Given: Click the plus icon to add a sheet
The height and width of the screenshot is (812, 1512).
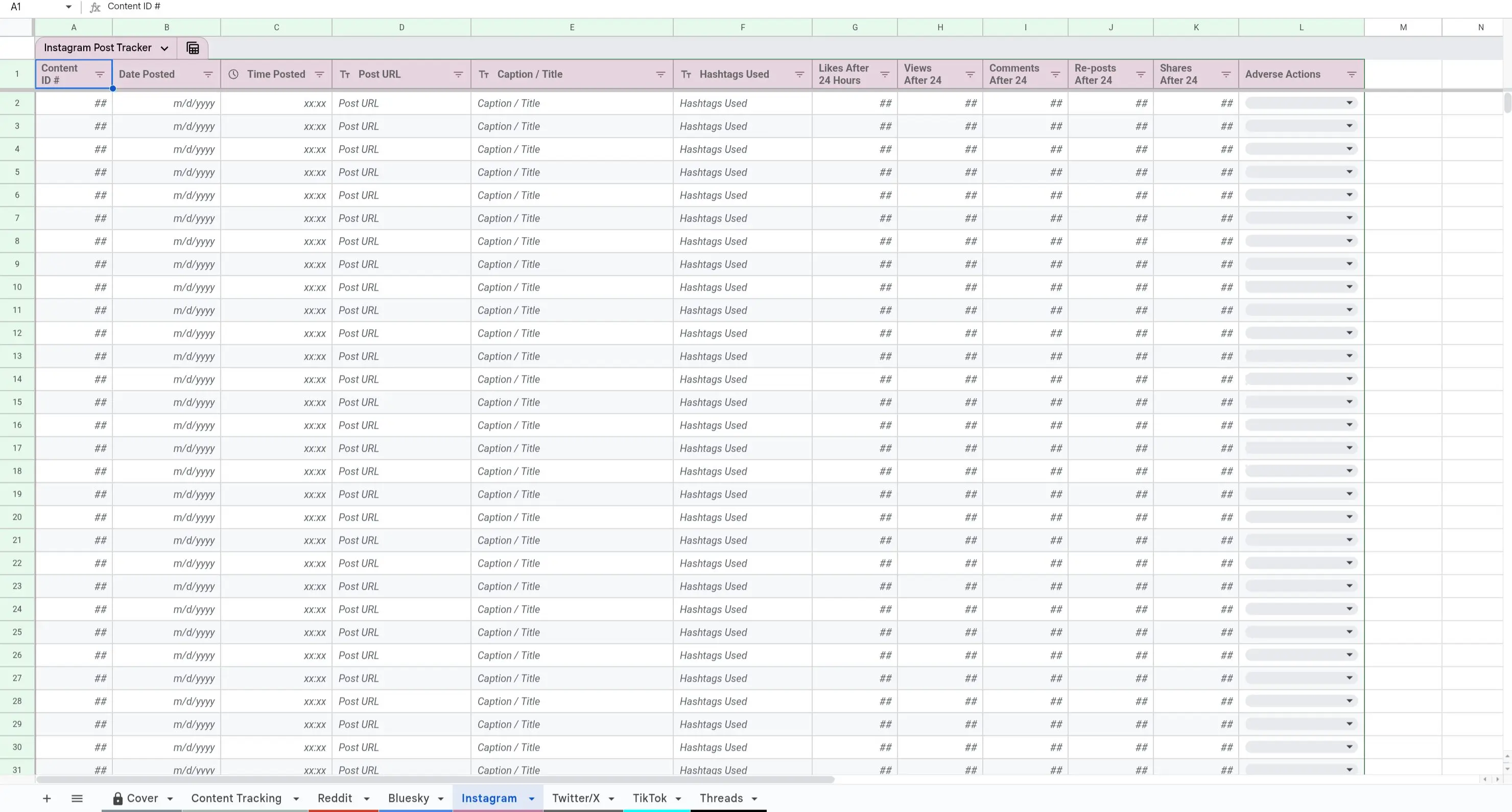Looking at the screenshot, I should click(47, 799).
